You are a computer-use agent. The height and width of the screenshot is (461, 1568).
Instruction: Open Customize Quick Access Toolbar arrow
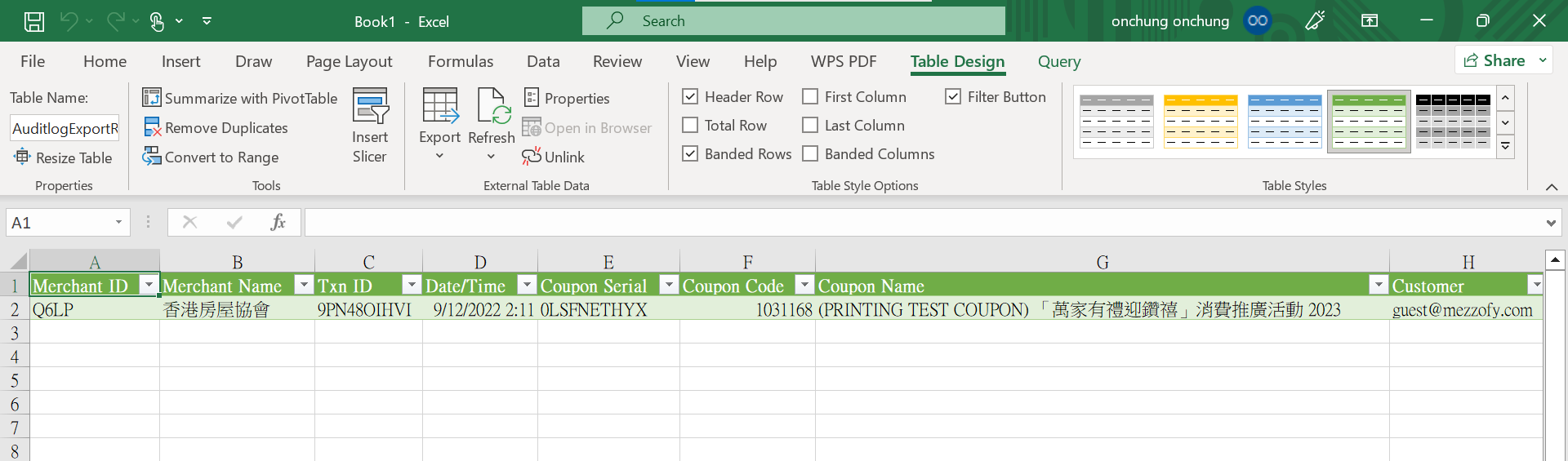tap(207, 21)
